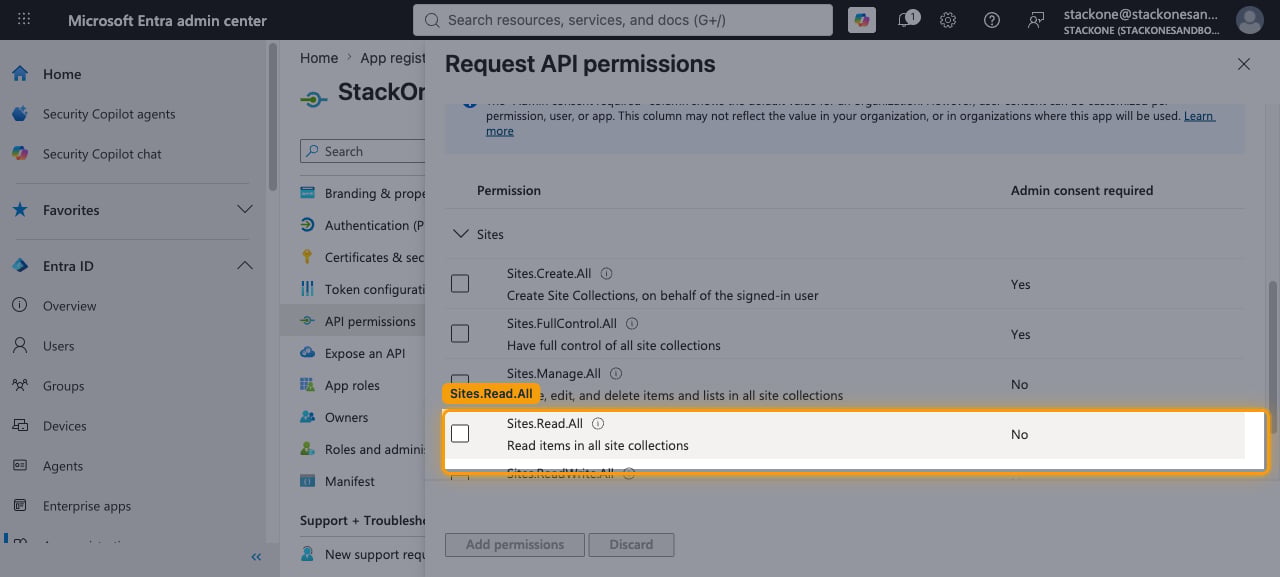1280x577 pixels.
Task: Open New support request item
Action: [361, 554]
